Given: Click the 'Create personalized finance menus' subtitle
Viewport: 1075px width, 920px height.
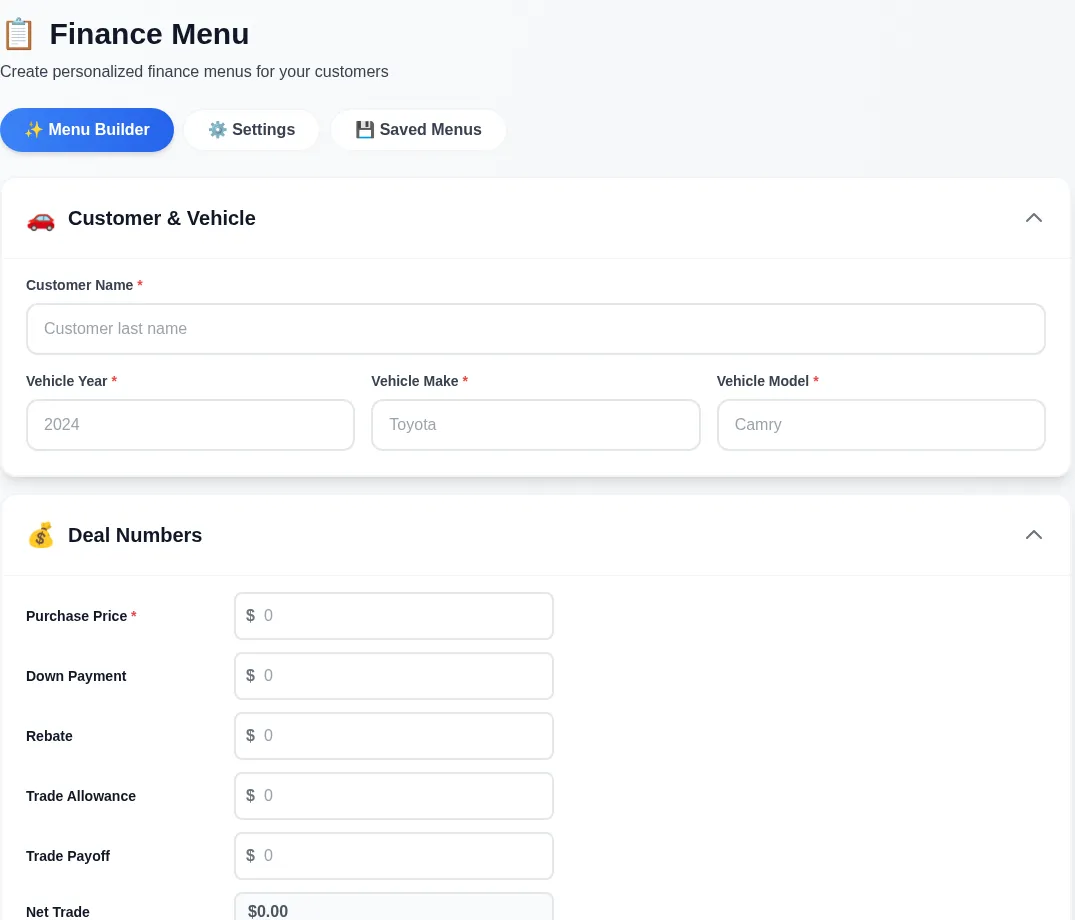Looking at the screenshot, I should (194, 72).
